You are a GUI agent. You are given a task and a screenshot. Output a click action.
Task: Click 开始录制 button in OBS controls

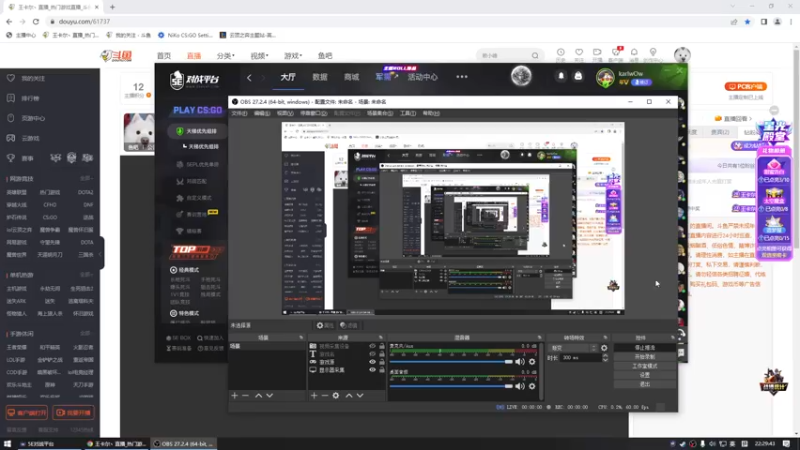tap(644, 357)
